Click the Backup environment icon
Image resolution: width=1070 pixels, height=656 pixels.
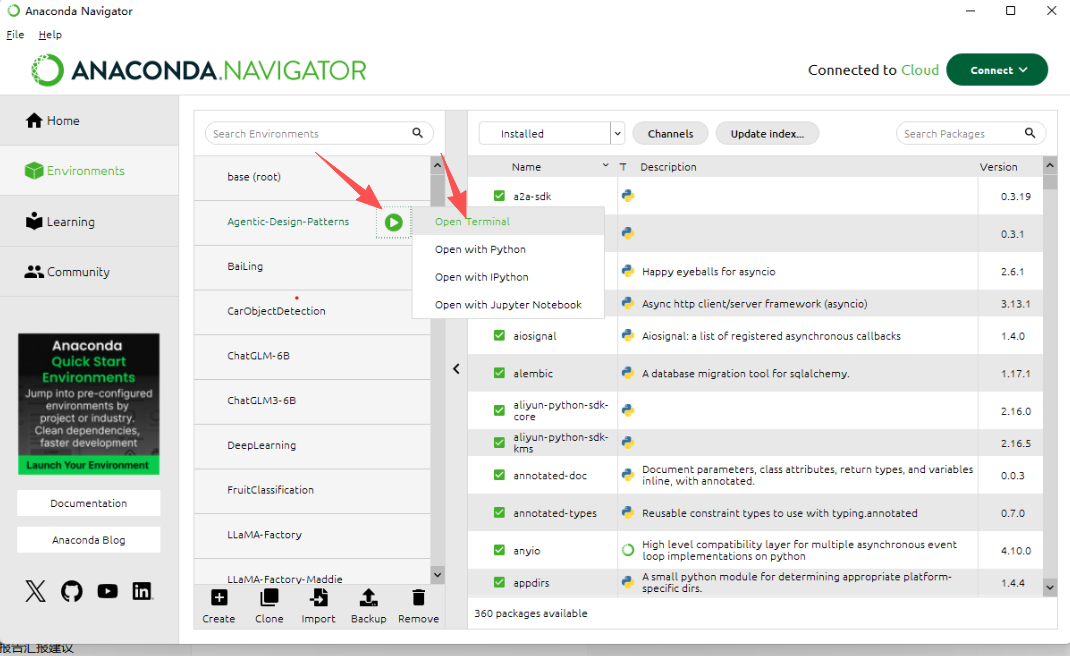(x=368, y=598)
